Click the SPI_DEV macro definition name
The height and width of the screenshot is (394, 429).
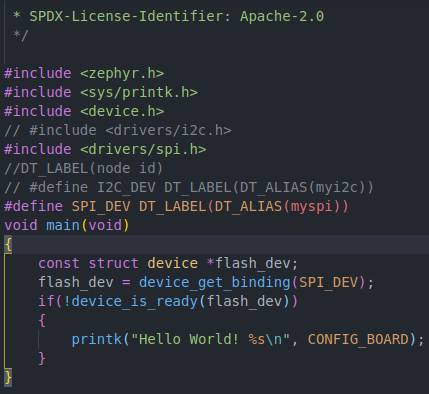(101, 206)
